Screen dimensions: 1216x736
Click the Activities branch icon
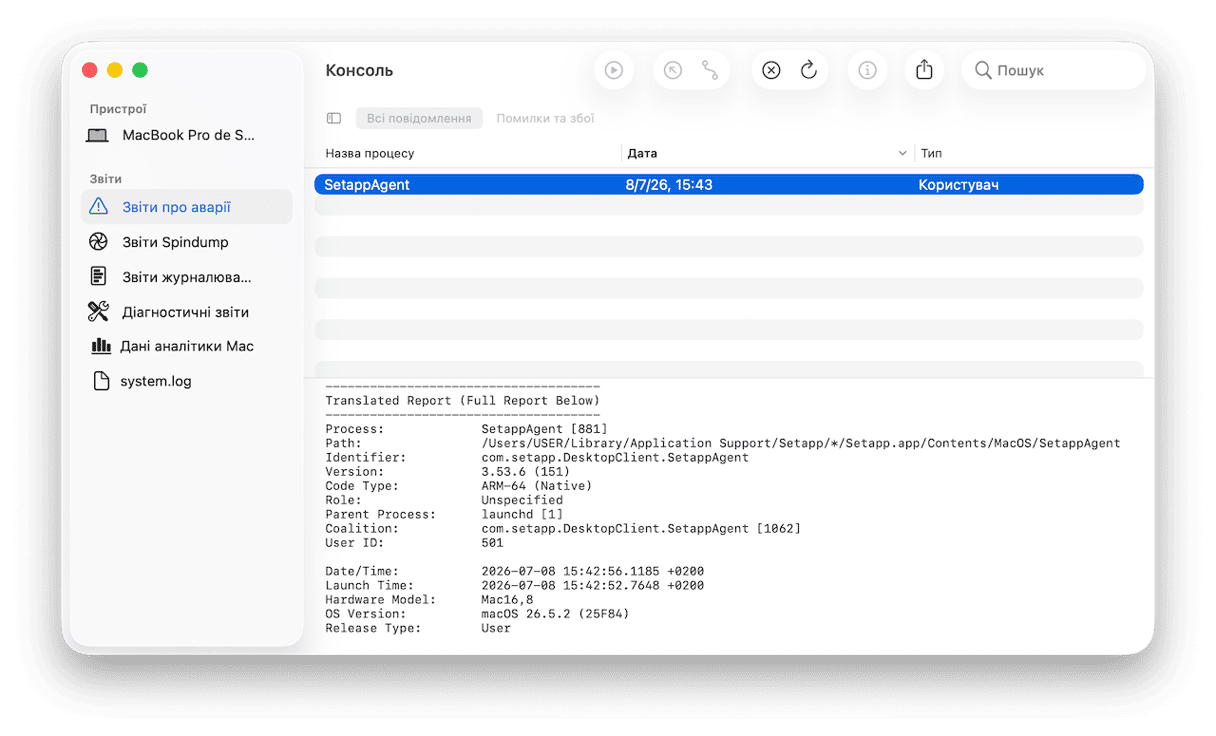(x=710, y=70)
